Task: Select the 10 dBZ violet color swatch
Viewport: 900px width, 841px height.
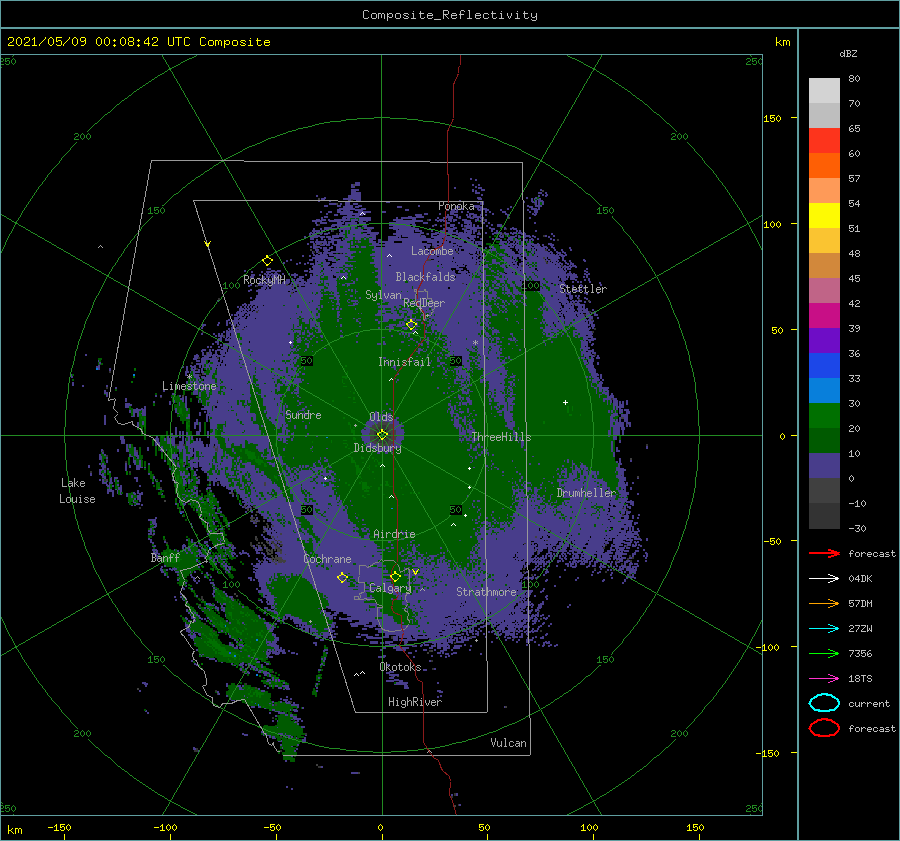Action: point(824,466)
